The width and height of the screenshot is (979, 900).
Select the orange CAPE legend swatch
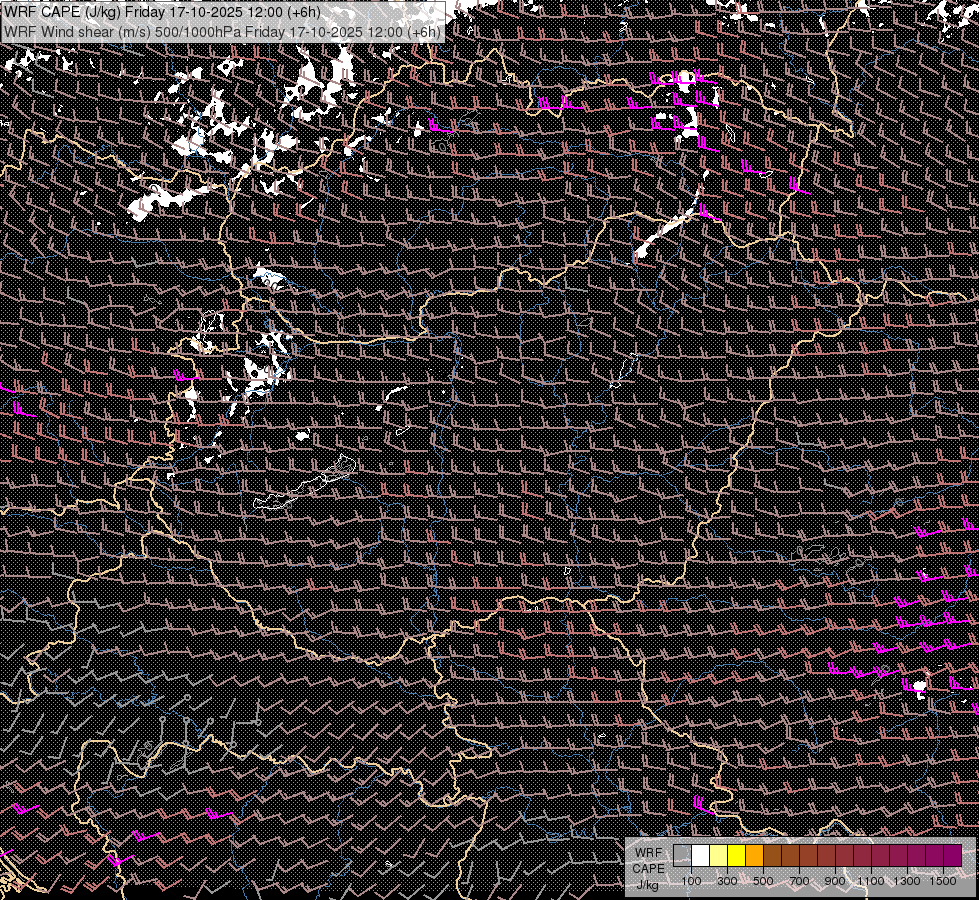pyautogui.click(x=754, y=856)
